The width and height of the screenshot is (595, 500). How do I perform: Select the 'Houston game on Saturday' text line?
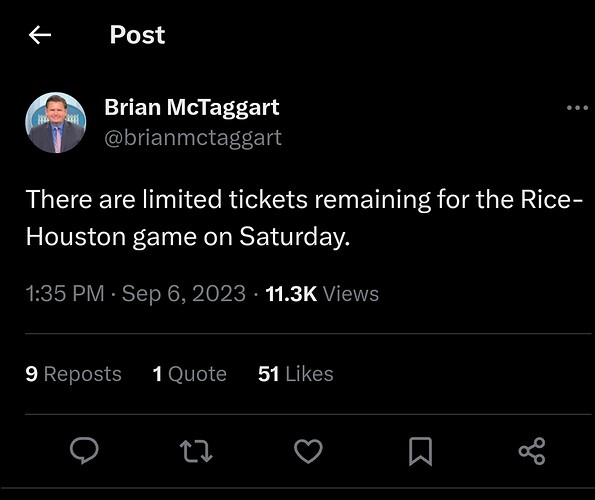pos(188,237)
